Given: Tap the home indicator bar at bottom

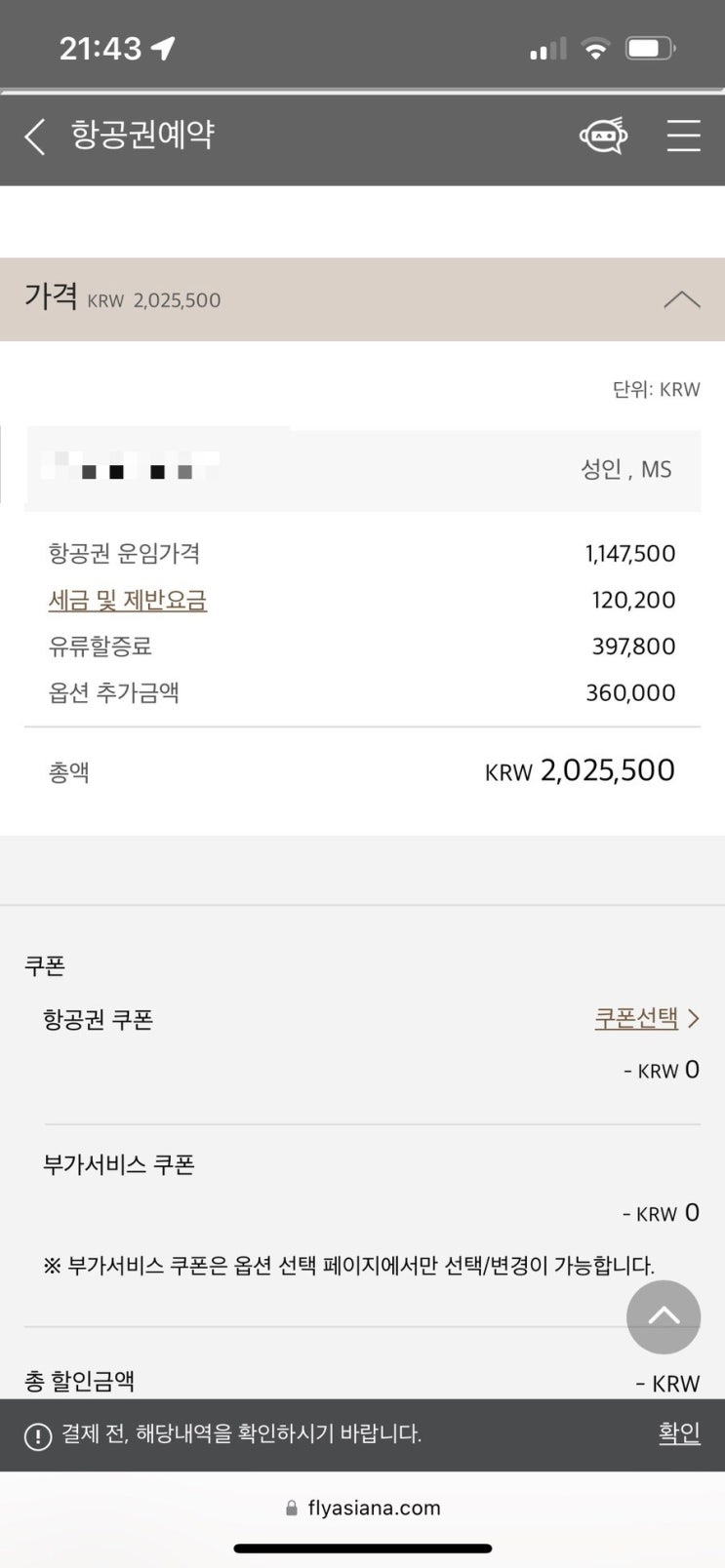Looking at the screenshot, I should point(362,1548).
